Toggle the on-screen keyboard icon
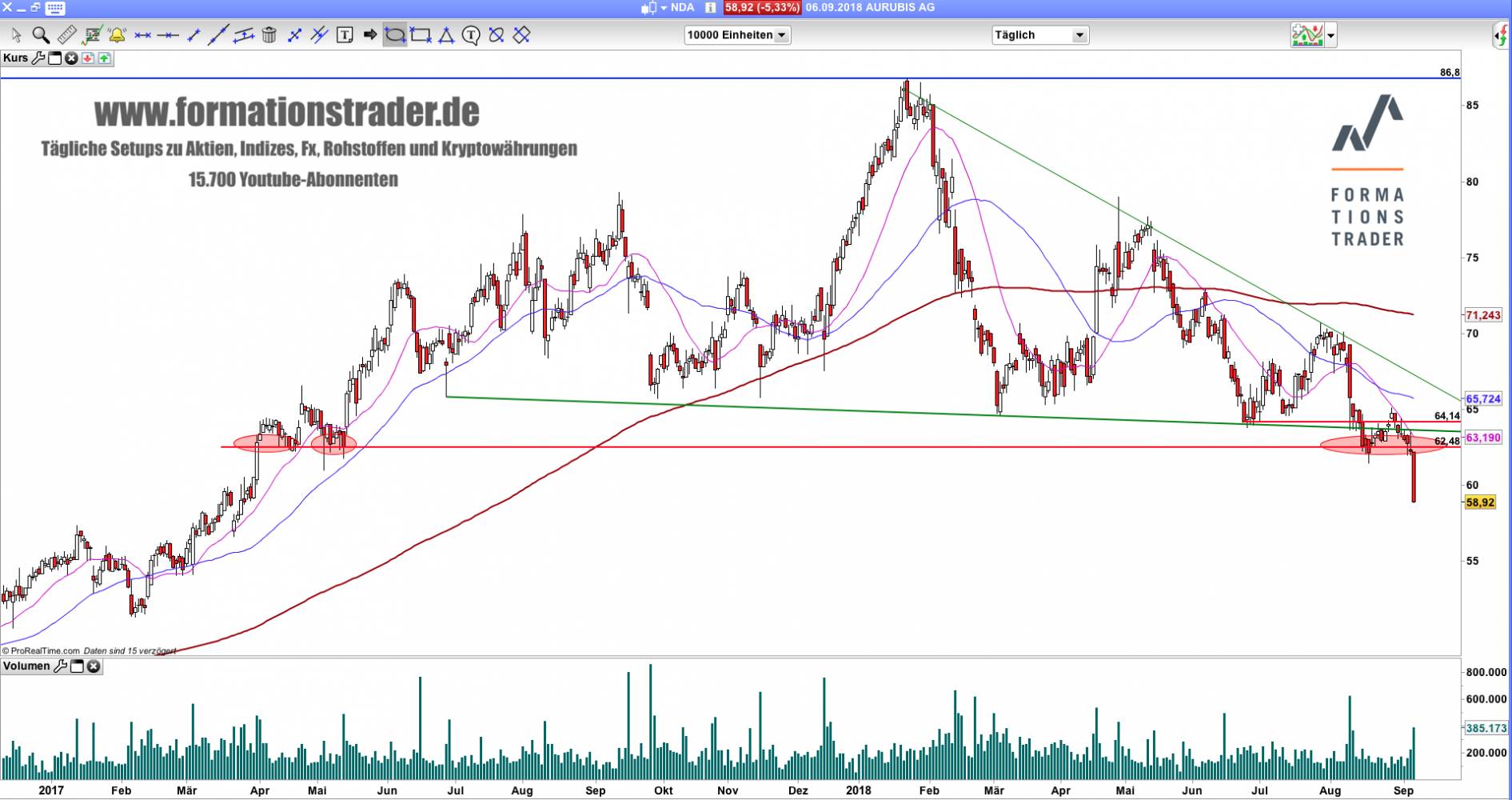1512x800 pixels. pos(55,8)
